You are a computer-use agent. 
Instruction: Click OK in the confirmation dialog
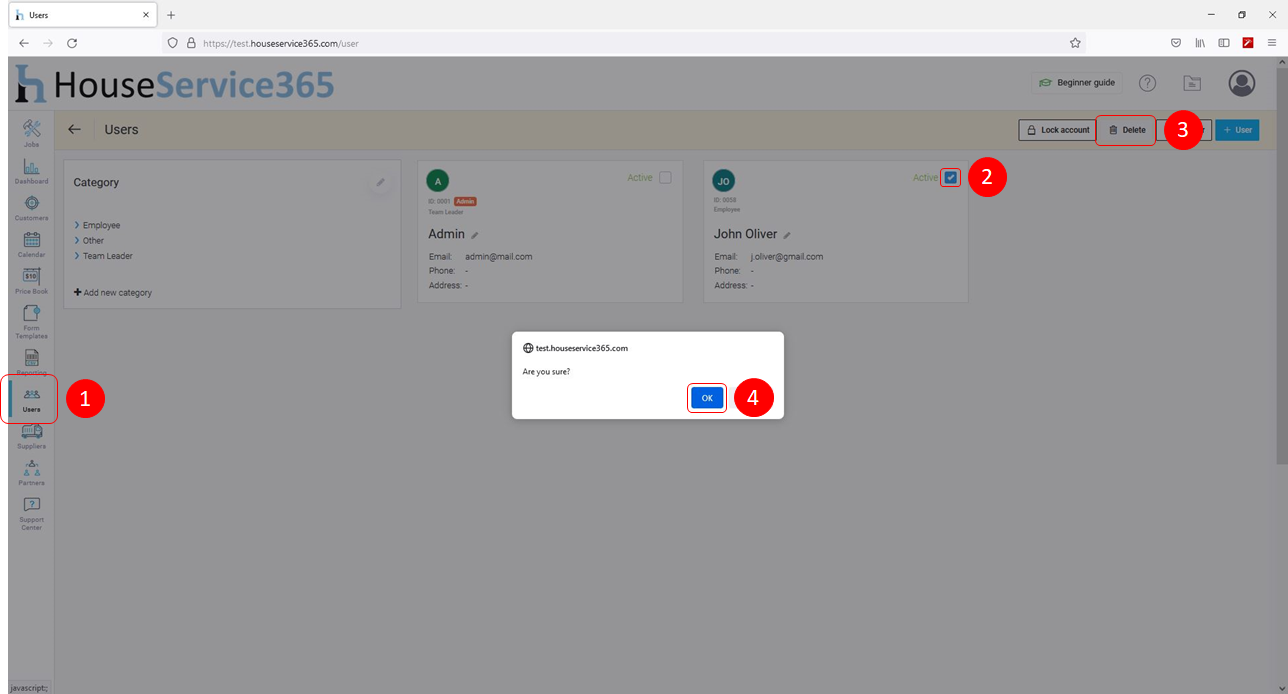tap(707, 398)
